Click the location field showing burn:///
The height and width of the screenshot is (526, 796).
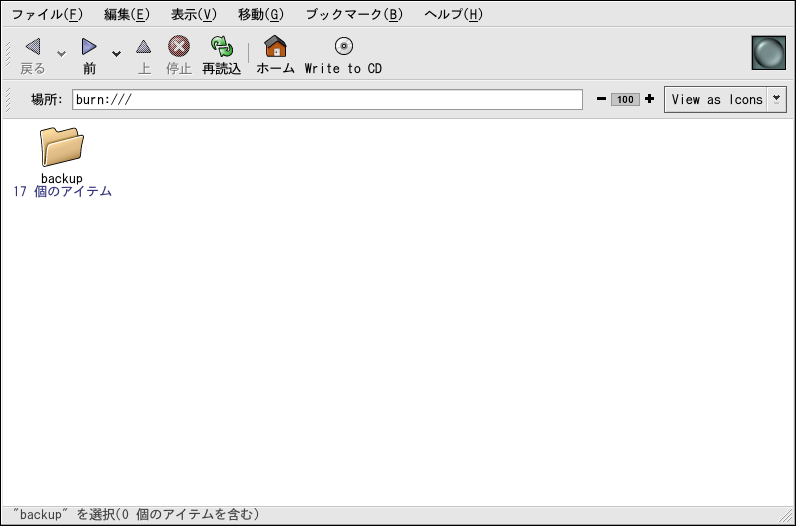tap(327, 100)
